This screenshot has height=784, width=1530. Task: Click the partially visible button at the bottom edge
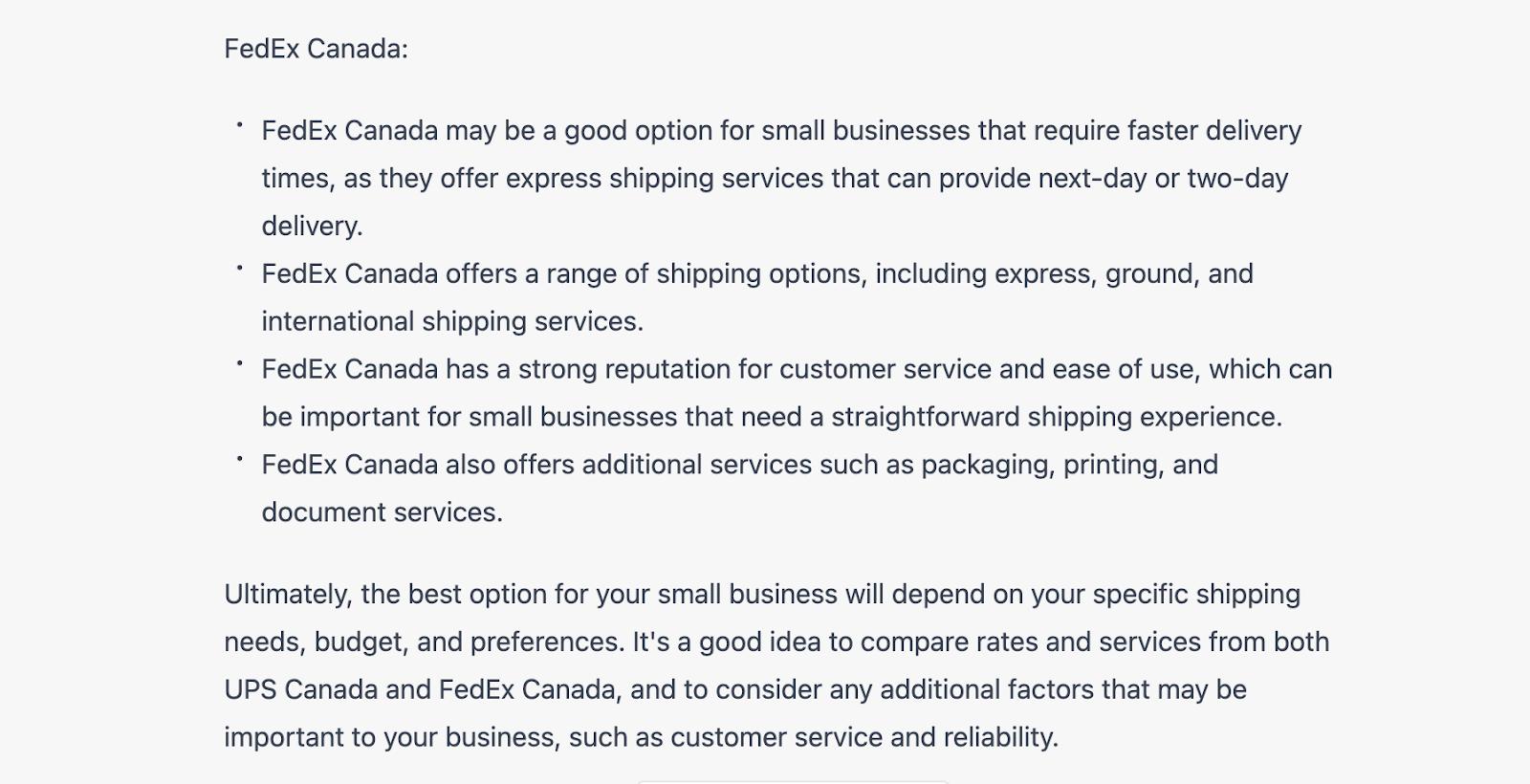pyautogui.click(x=792, y=780)
